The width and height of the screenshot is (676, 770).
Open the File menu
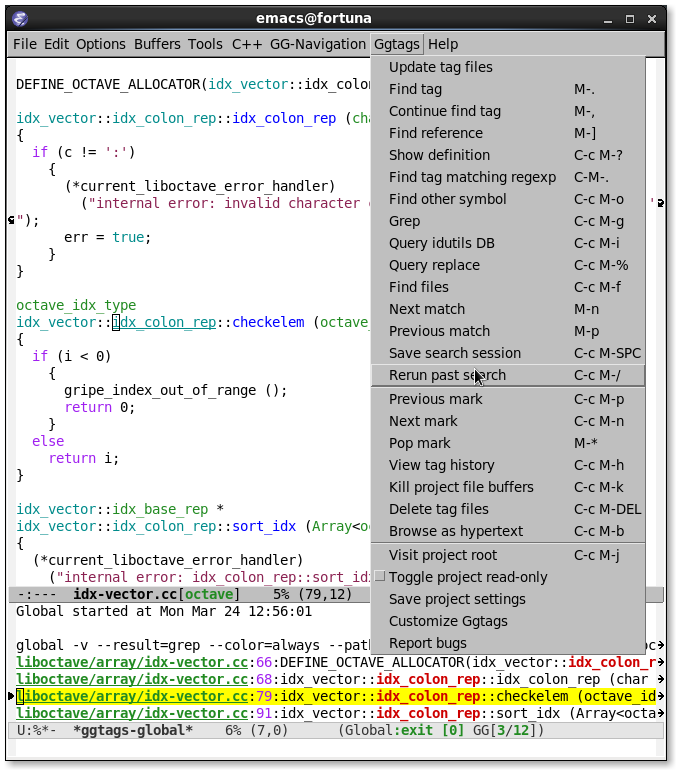click(25, 44)
